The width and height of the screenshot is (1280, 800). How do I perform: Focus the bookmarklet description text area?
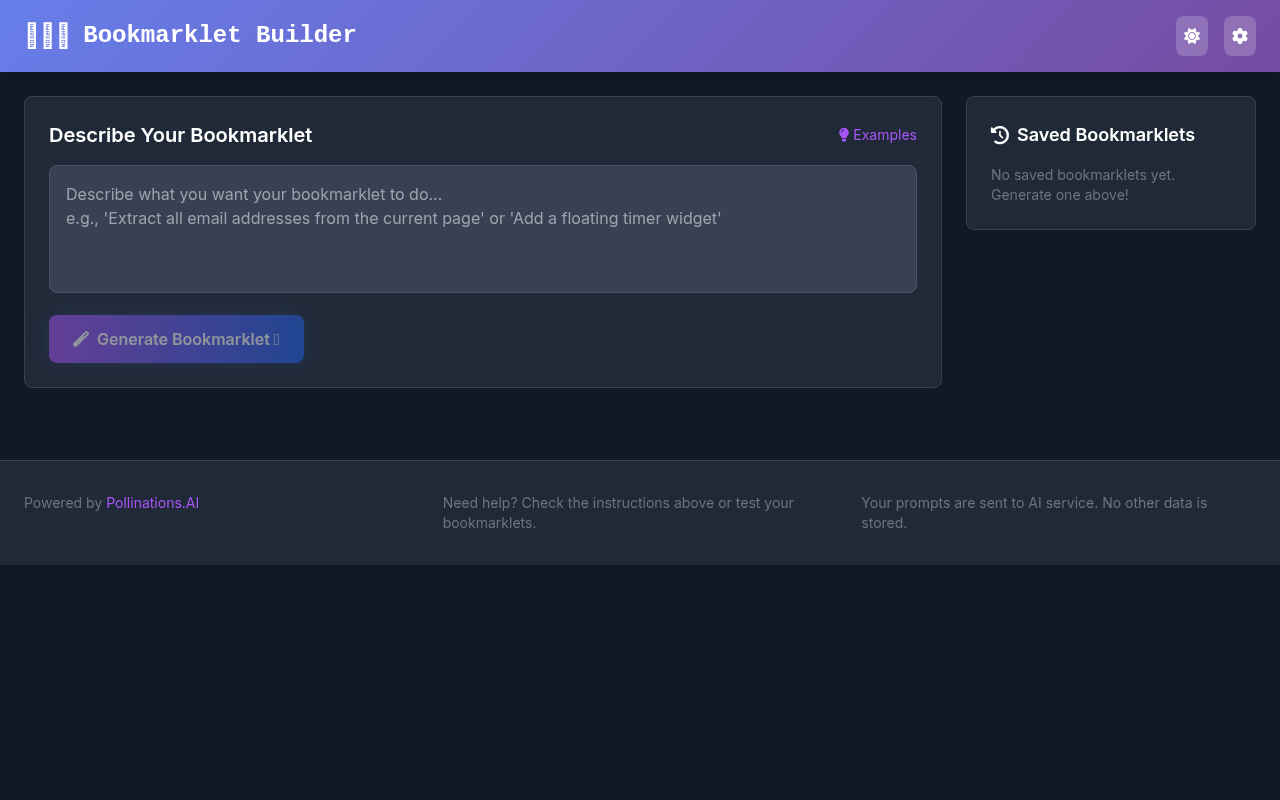coord(482,228)
